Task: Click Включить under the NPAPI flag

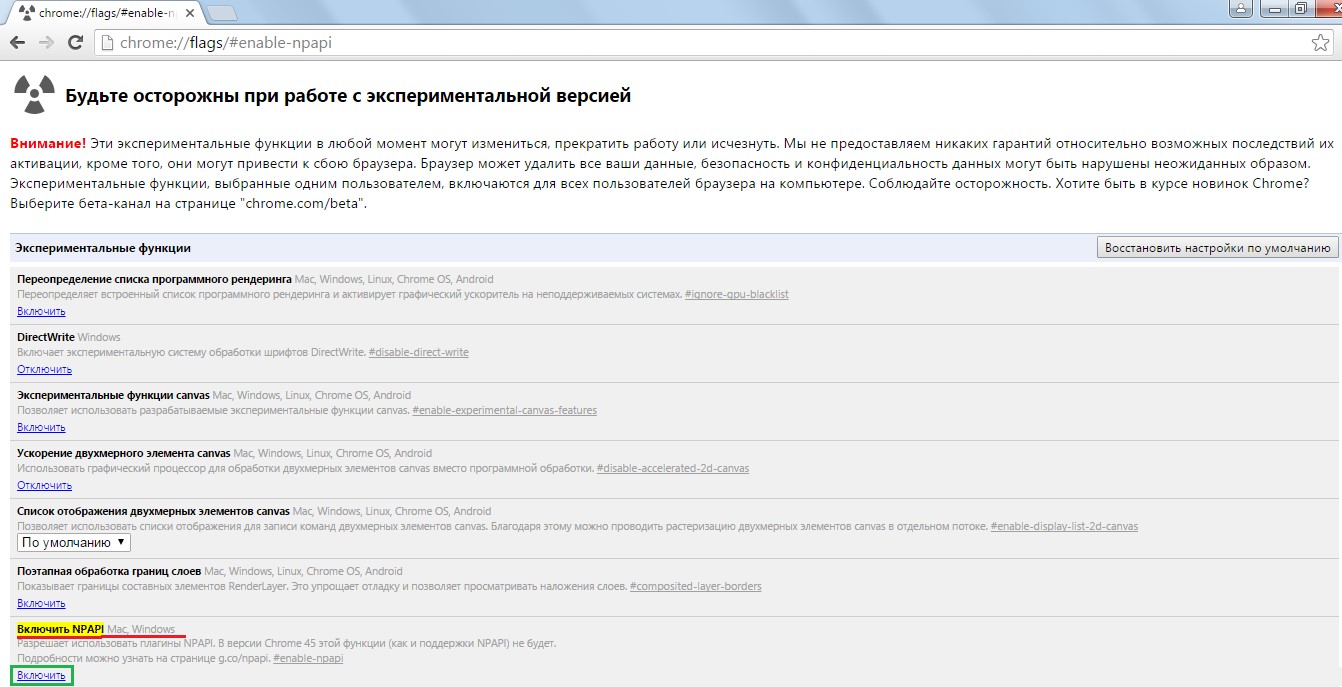Action: 41,675
